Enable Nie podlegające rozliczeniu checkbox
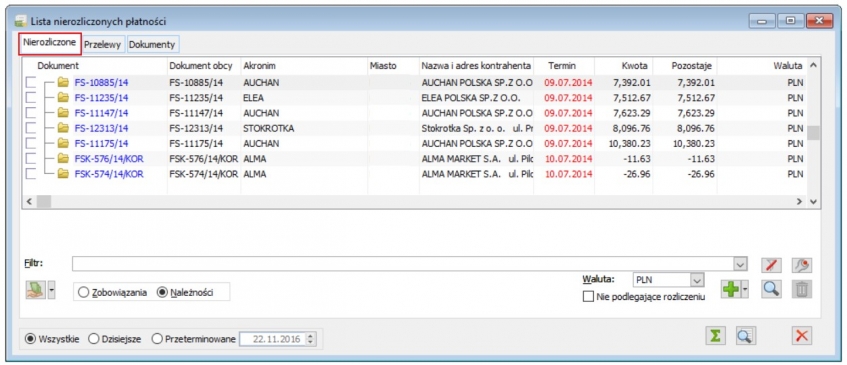The height and width of the screenshot is (365, 847). click(588, 296)
